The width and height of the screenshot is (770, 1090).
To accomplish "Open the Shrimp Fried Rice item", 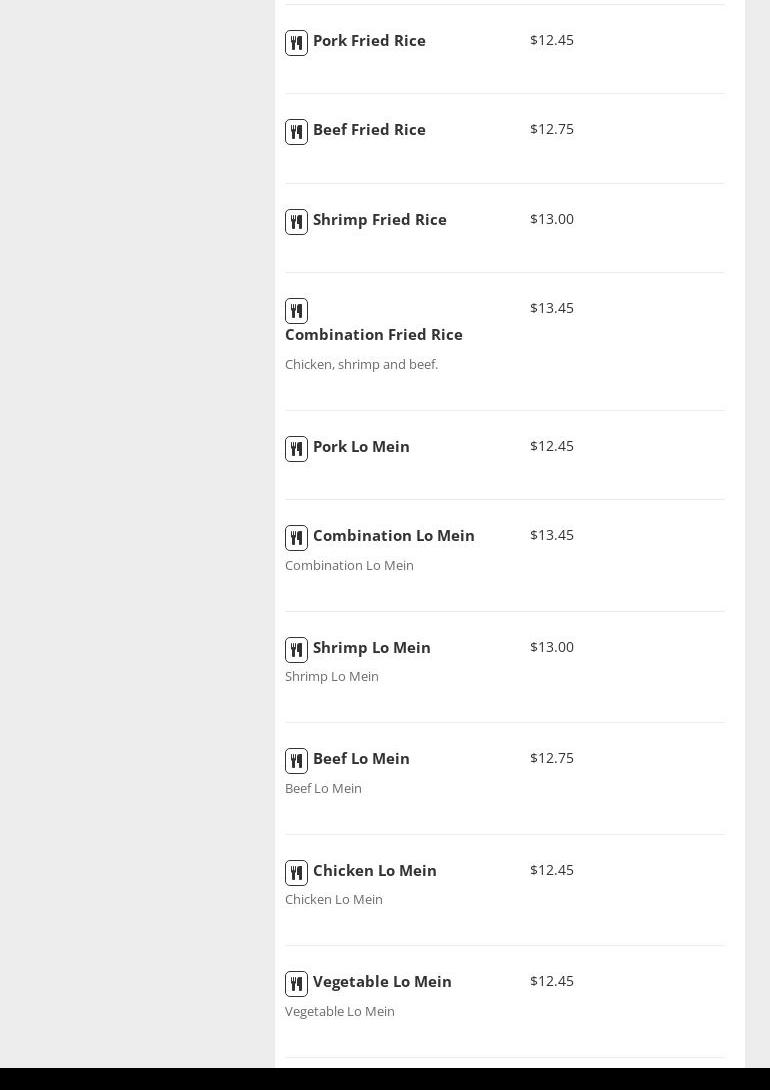I will pyautogui.click(x=379, y=220).
